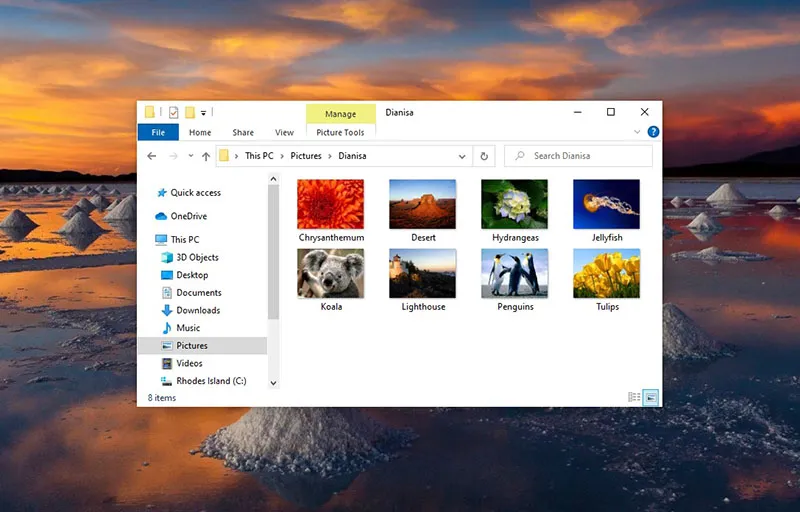The width and height of the screenshot is (800, 512).
Task: Open Downloads folder in the sidebar
Action: pyautogui.click(x=198, y=310)
